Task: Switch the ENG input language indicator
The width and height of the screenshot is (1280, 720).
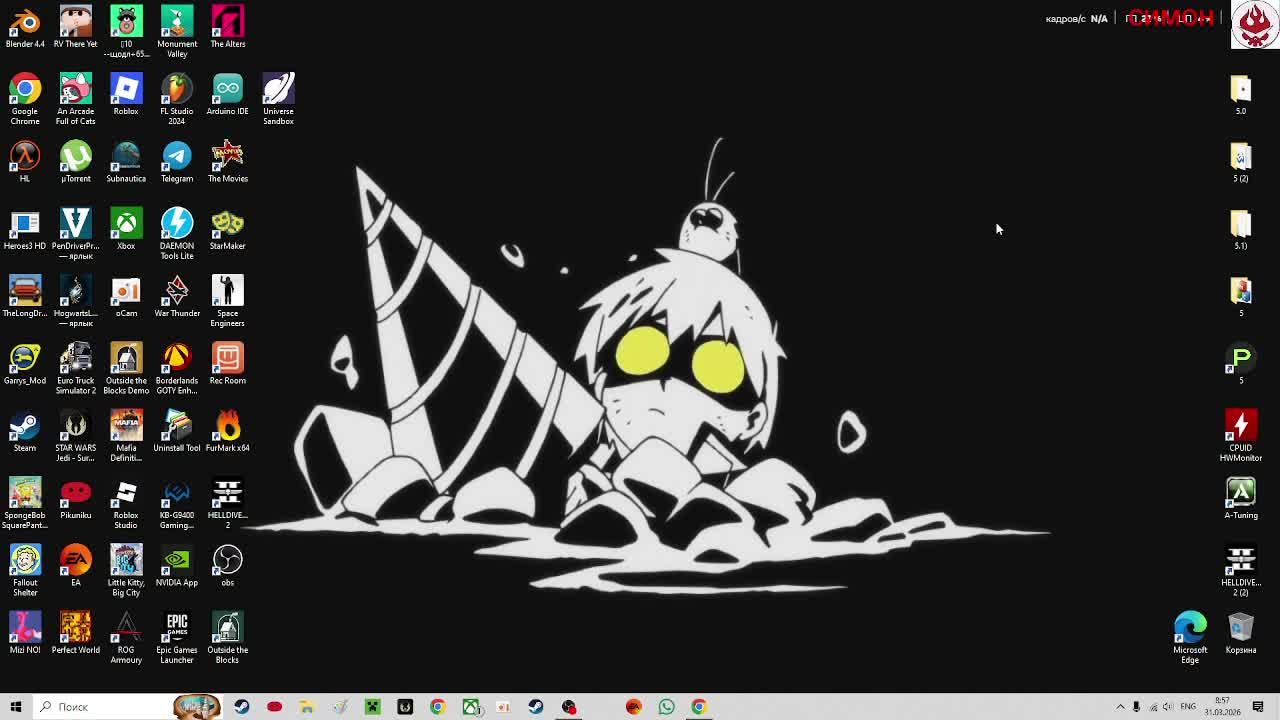Action: pos(1190,707)
